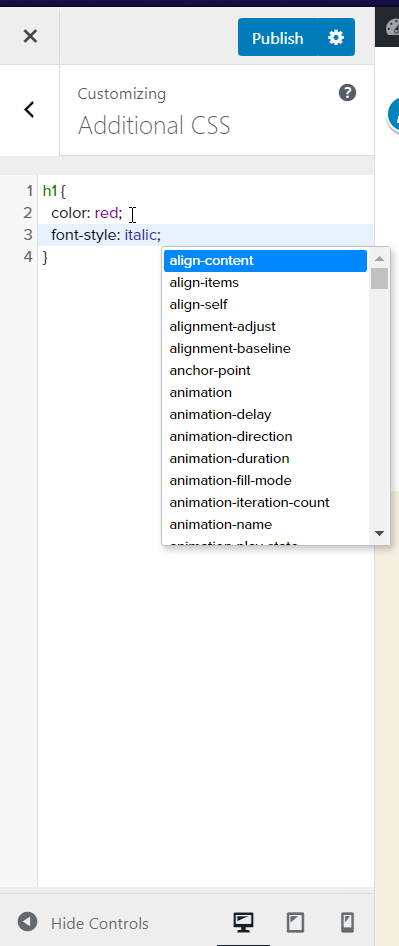Open publish settings gear icon
399x946 pixels.
tap(336, 37)
